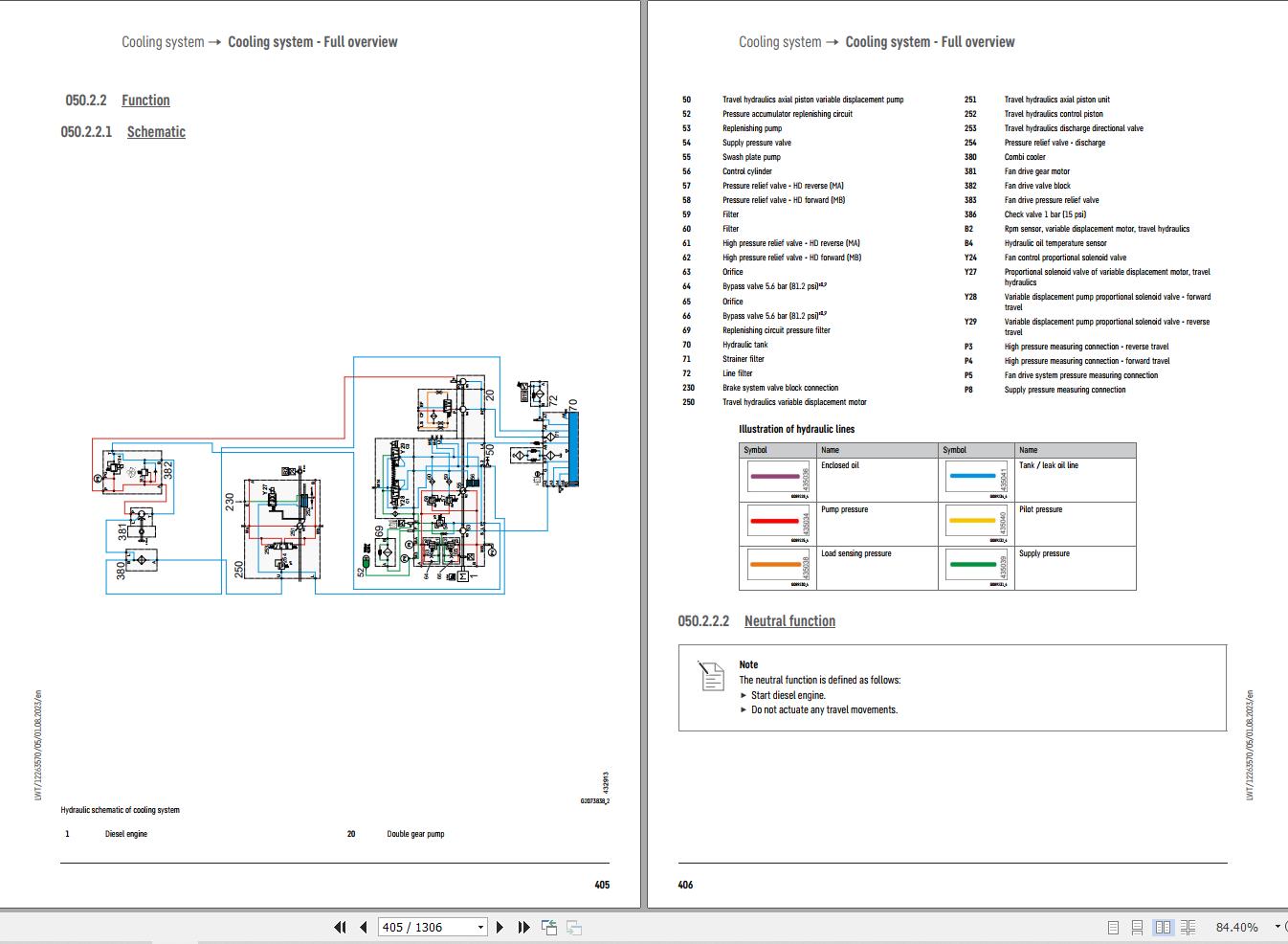Viewport: 1288px width, 944px height.
Task: Select the red Pump pressure swatch
Action: click(777, 521)
